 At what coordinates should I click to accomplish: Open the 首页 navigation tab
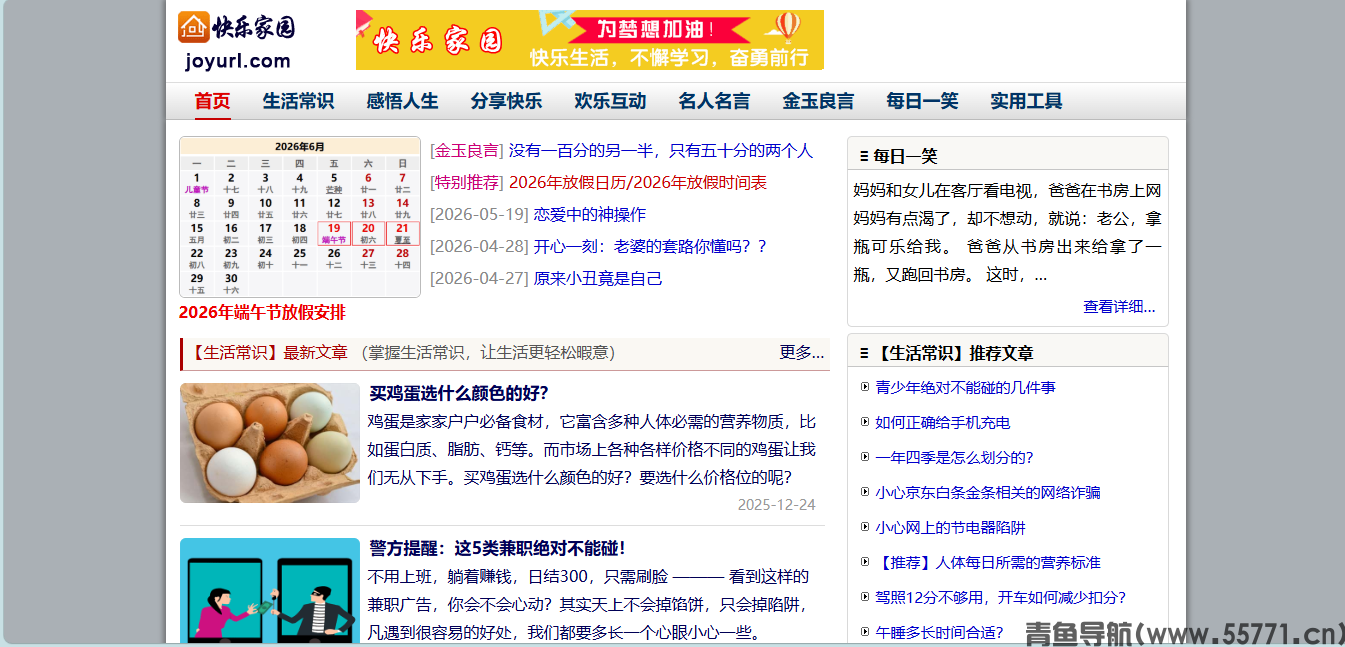pyautogui.click(x=212, y=101)
